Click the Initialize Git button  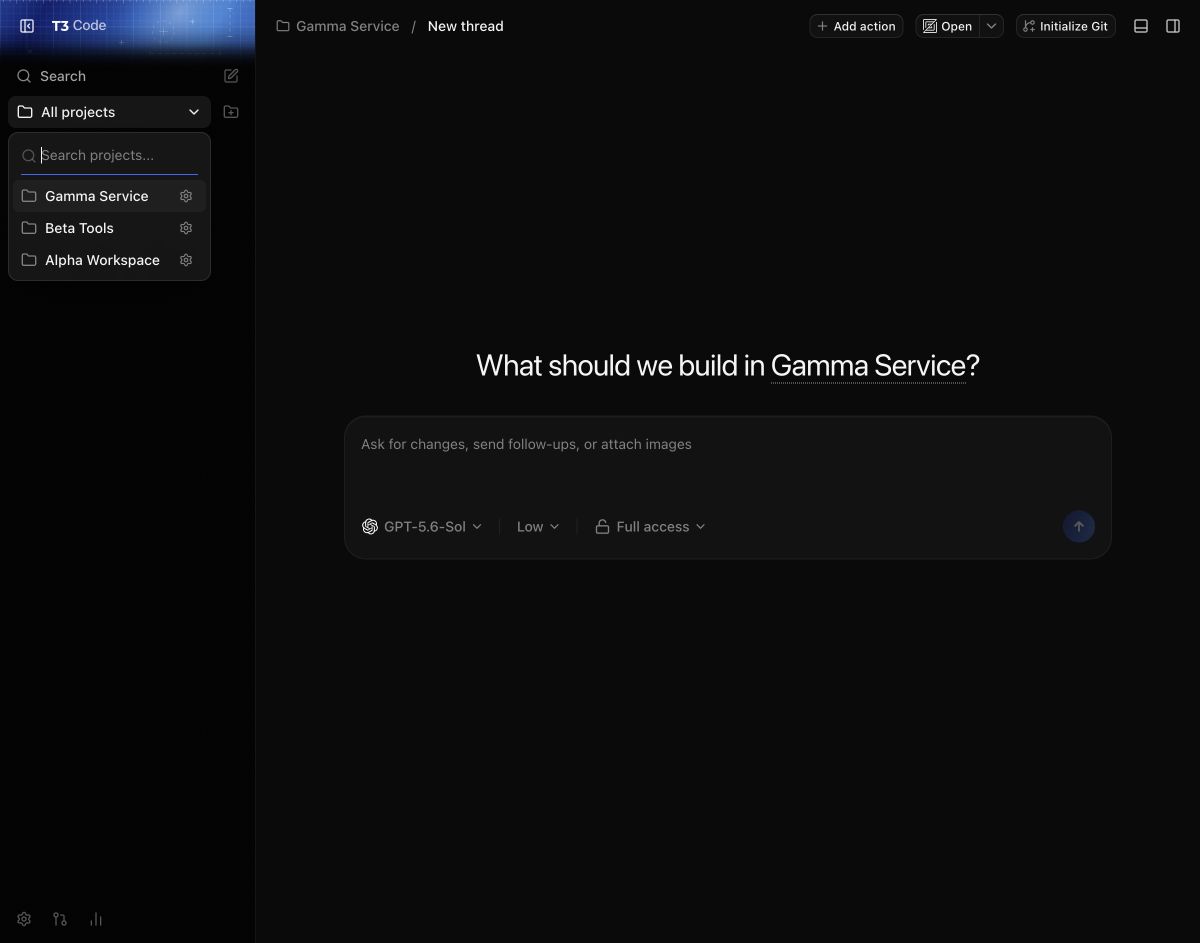(x=1066, y=26)
